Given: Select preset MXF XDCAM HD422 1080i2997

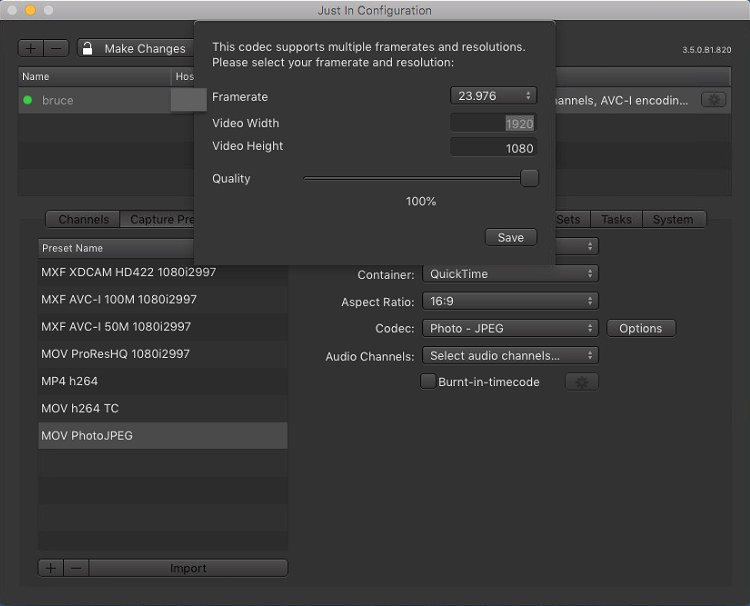Looking at the screenshot, I should click(163, 272).
